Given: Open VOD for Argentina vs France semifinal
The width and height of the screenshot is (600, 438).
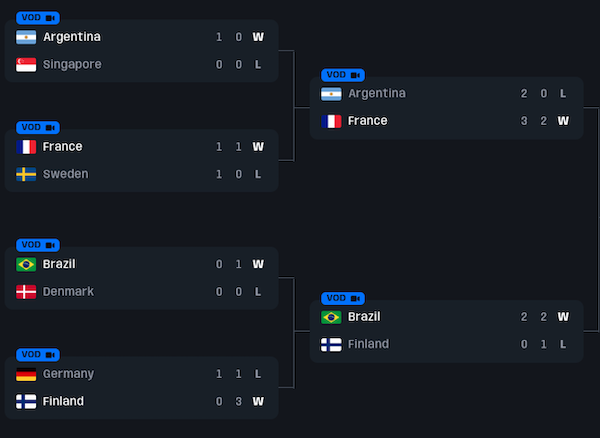Looking at the screenshot, I should (x=343, y=75).
